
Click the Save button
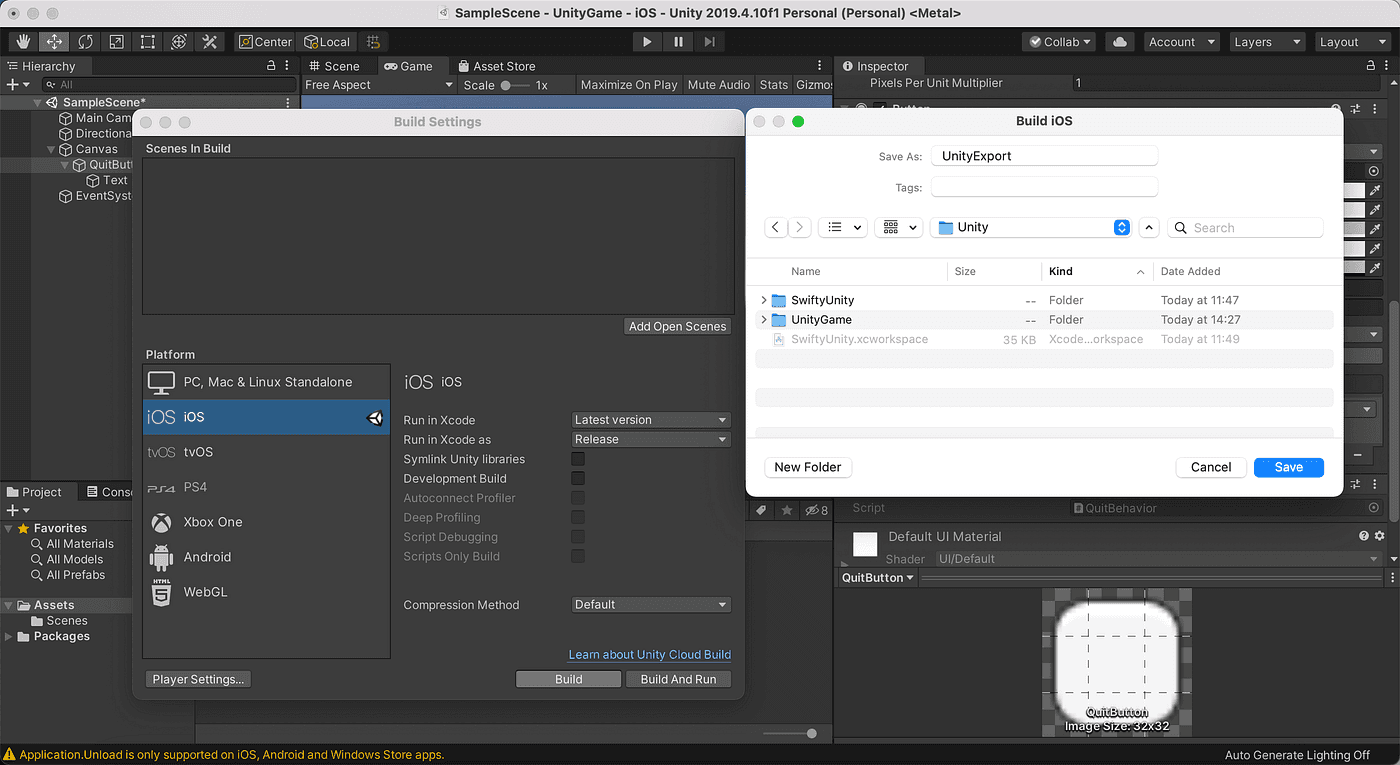tap(1289, 467)
